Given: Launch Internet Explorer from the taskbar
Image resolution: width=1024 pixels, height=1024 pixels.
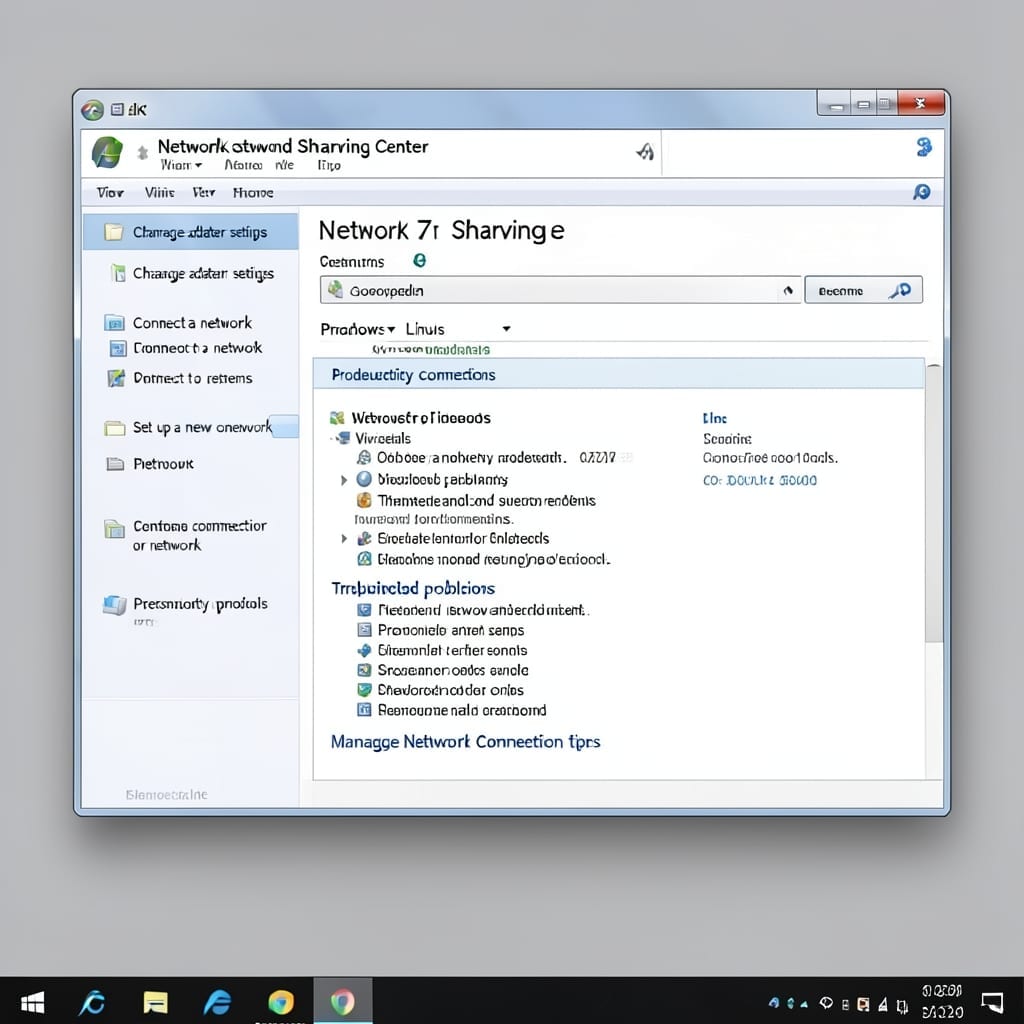Looking at the screenshot, I should tap(217, 1002).
